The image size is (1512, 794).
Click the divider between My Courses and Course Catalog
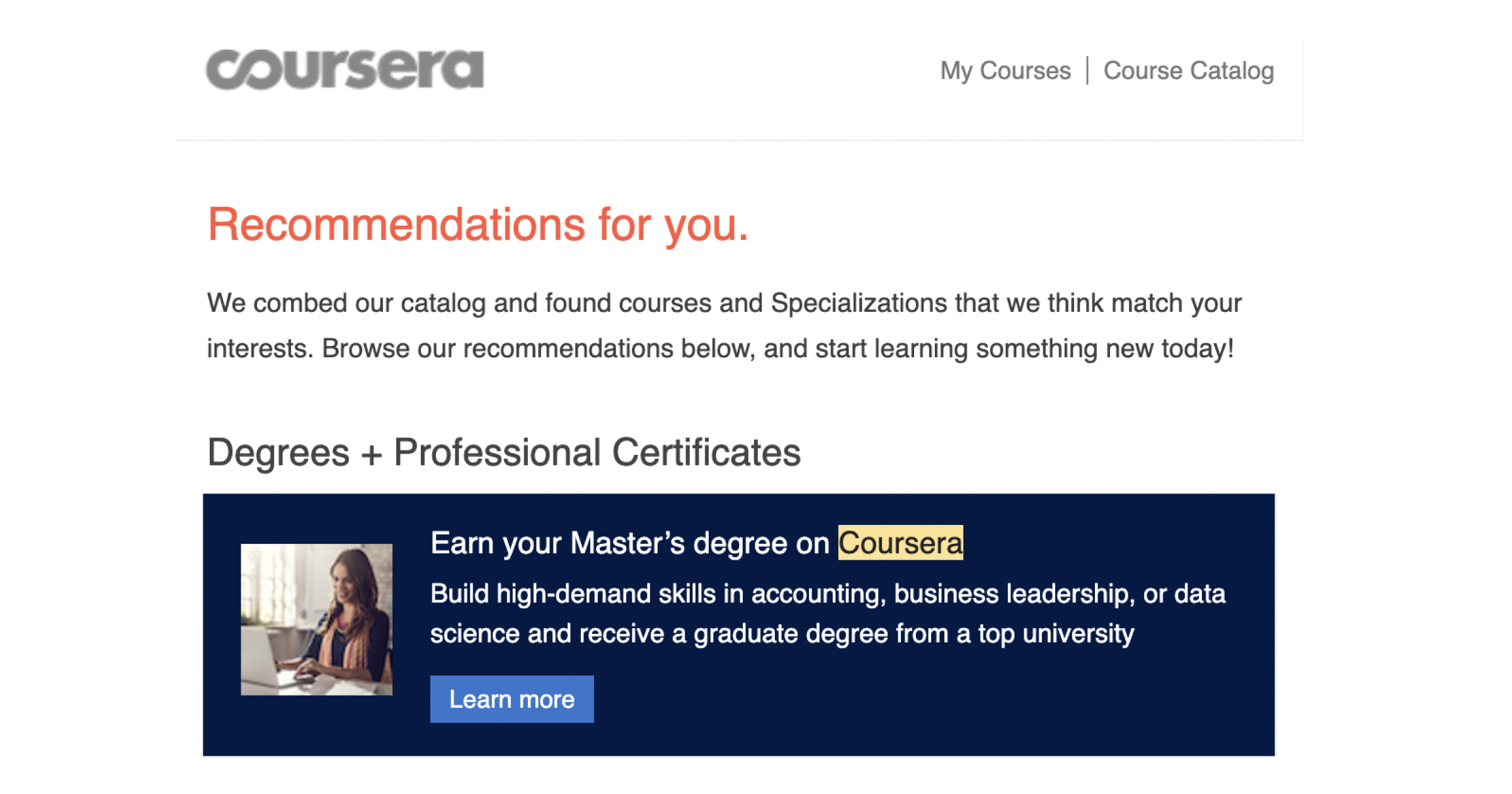click(1087, 71)
